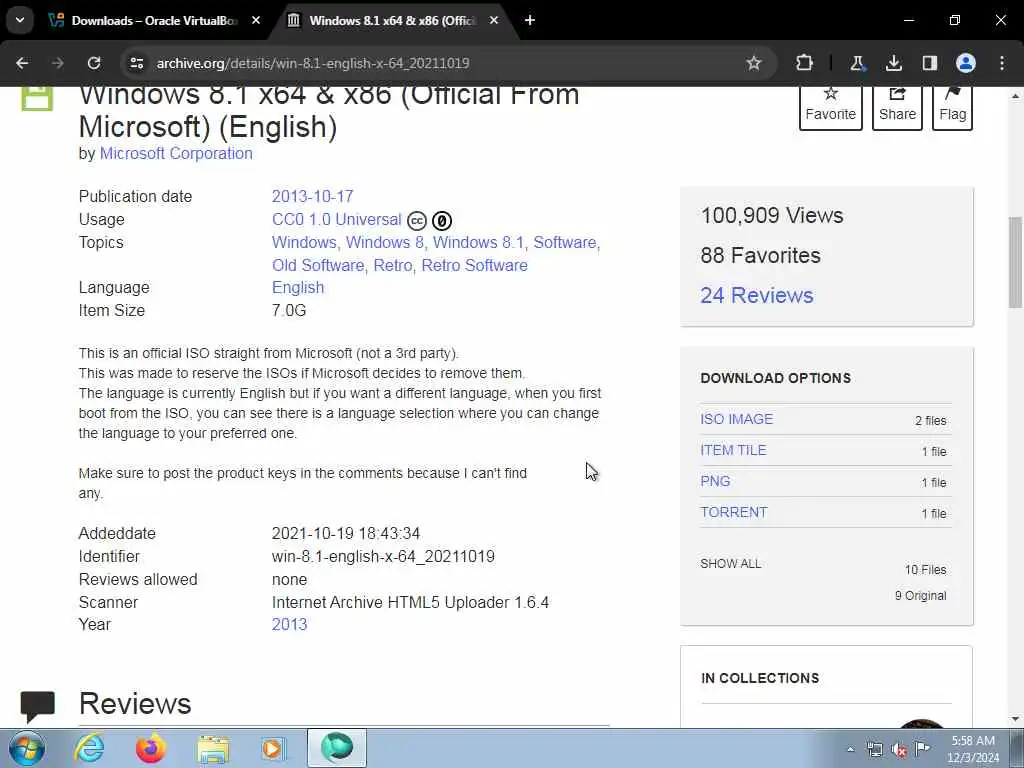
Task: Toggle the browser side panel icon
Action: pyautogui.click(x=929, y=63)
